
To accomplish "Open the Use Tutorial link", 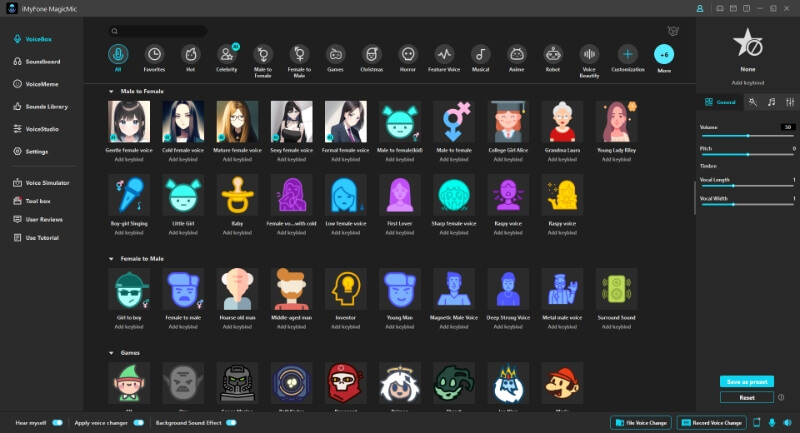I will (x=36, y=238).
